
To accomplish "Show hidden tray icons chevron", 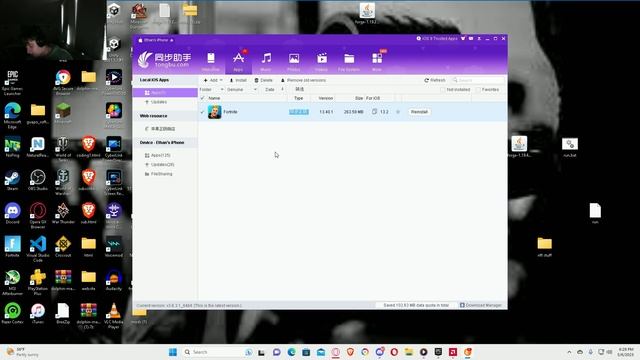I will 569,352.
